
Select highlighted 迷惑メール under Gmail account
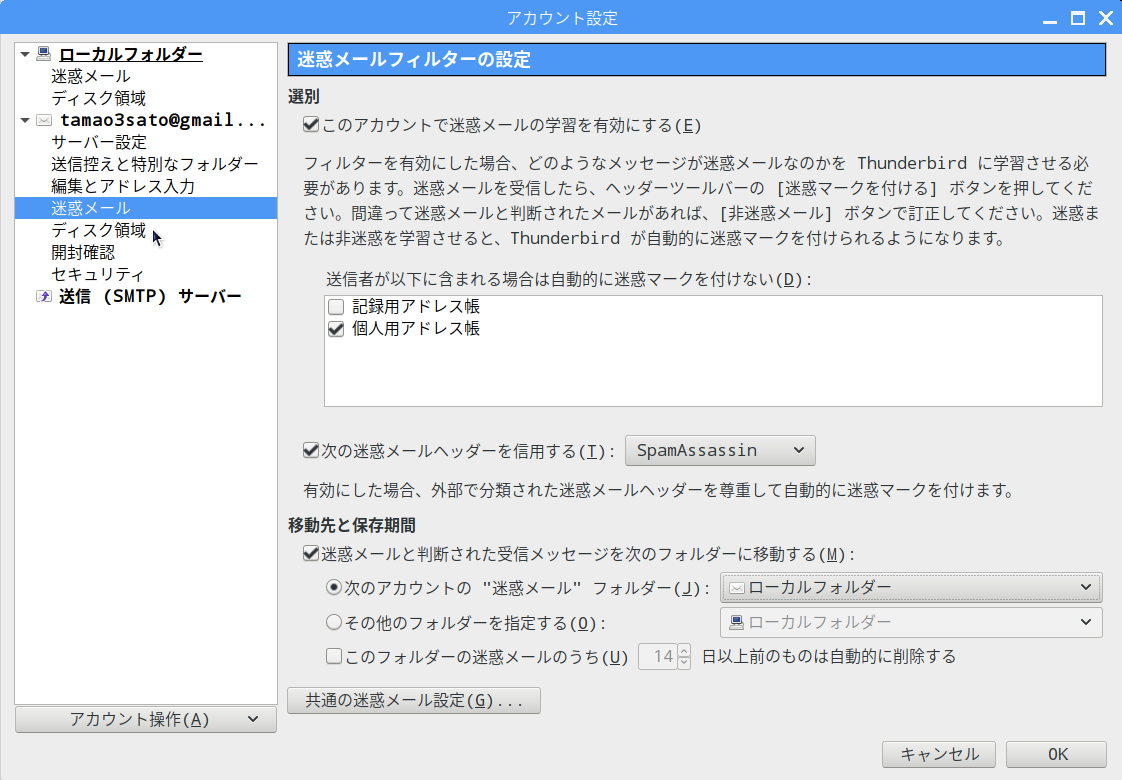tap(146, 208)
